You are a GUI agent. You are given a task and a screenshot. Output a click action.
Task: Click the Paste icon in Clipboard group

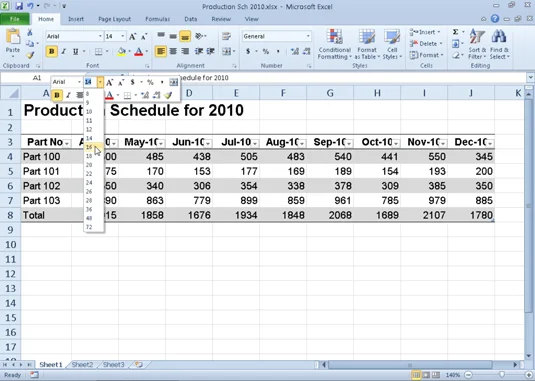coord(13,37)
